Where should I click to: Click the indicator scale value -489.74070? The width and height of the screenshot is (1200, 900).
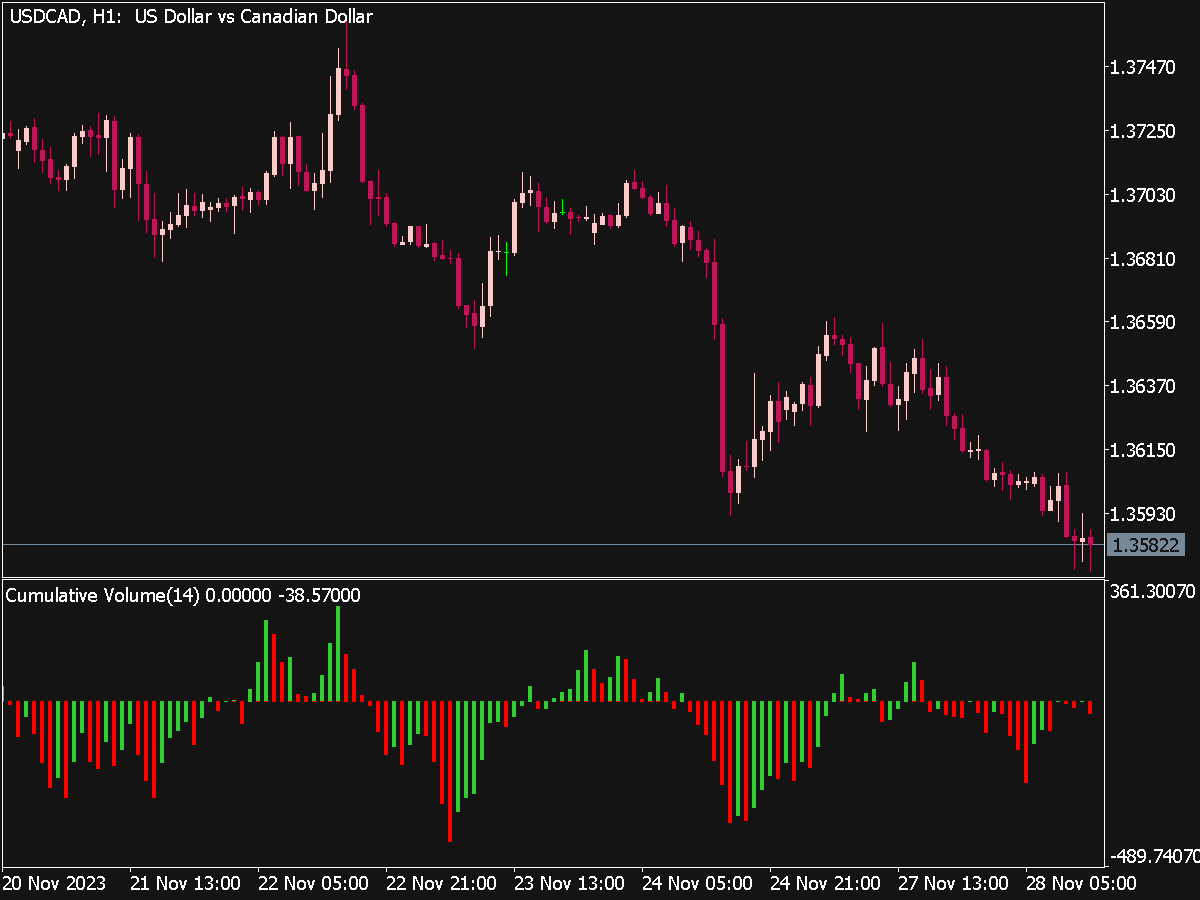tap(1153, 857)
